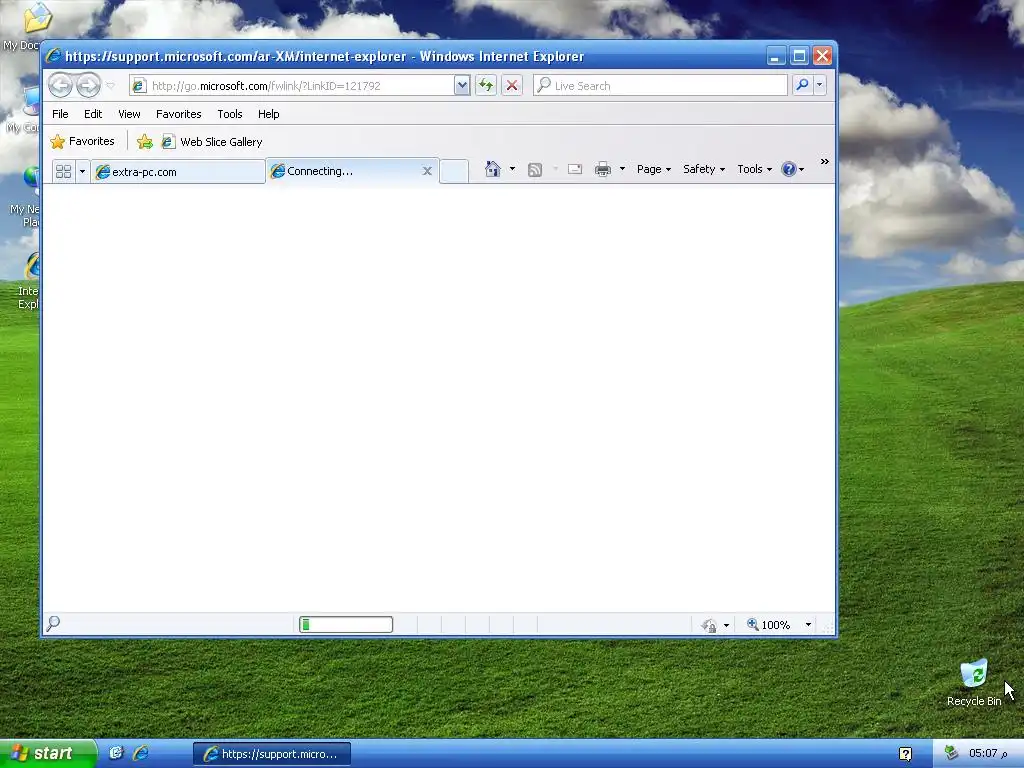
Task: Open the Favorites star center button
Action: pos(82,141)
